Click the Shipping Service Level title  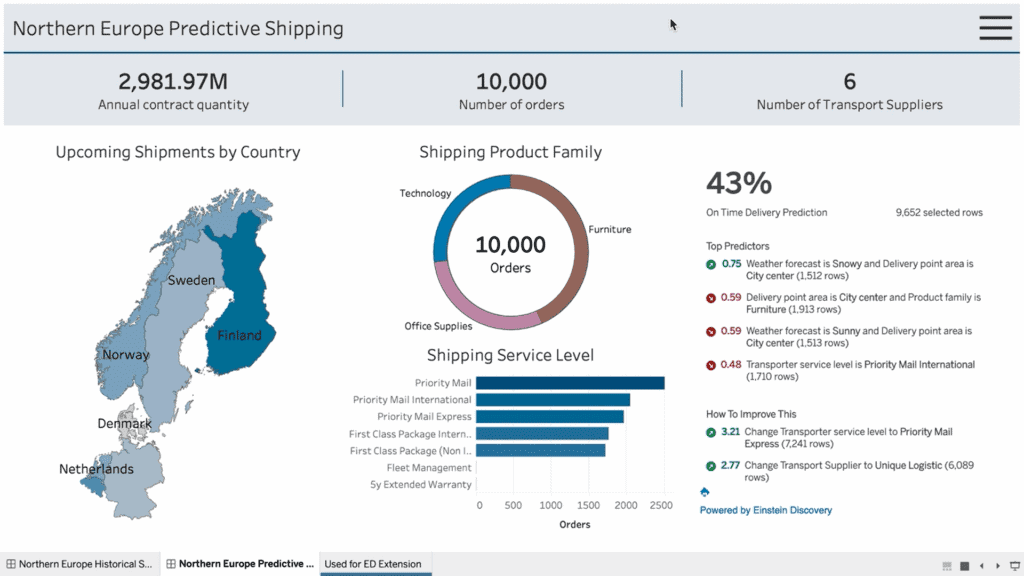(x=511, y=355)
